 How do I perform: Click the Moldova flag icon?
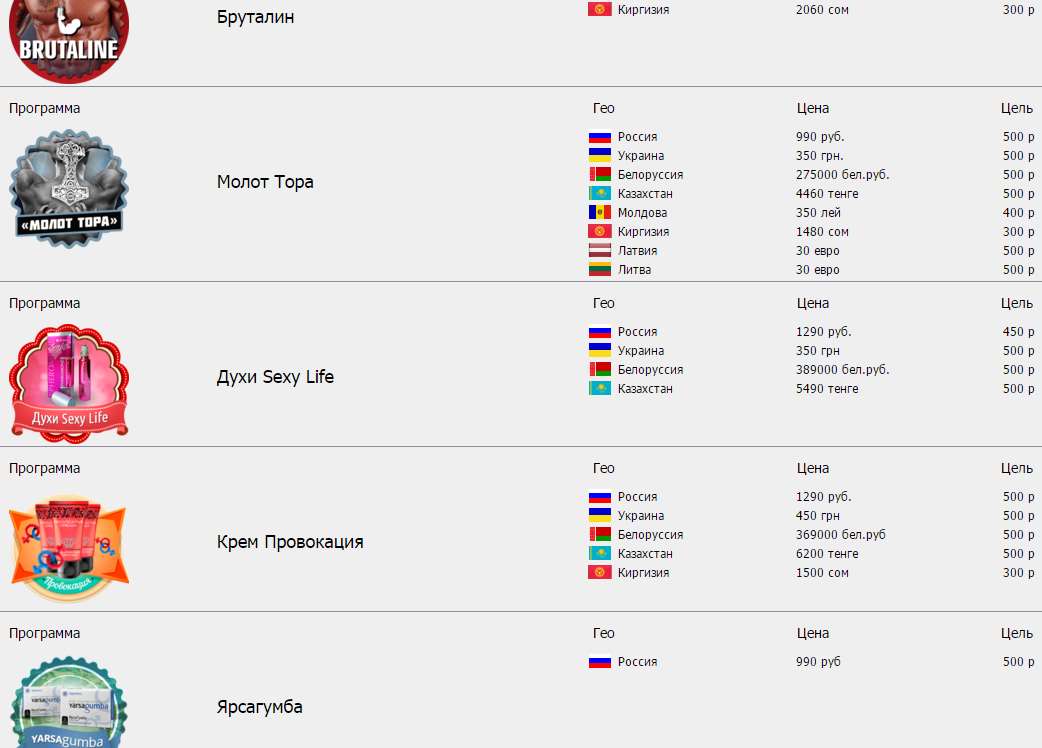[600, 213]
